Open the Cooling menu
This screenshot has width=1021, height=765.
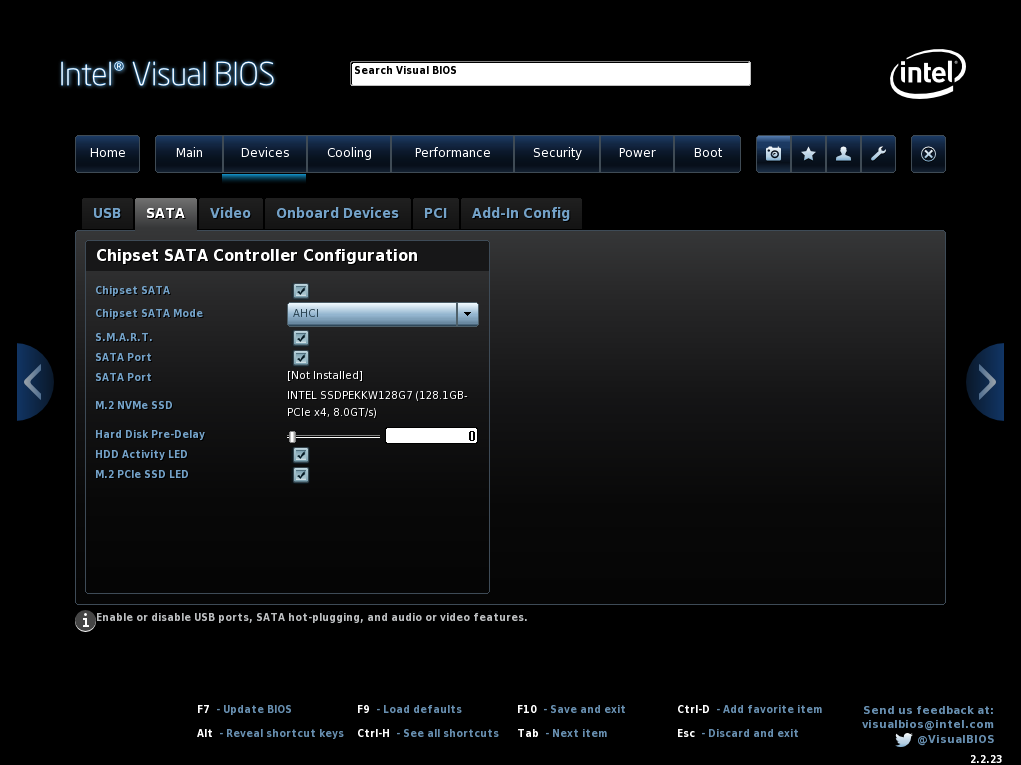[x=349, y=153]
